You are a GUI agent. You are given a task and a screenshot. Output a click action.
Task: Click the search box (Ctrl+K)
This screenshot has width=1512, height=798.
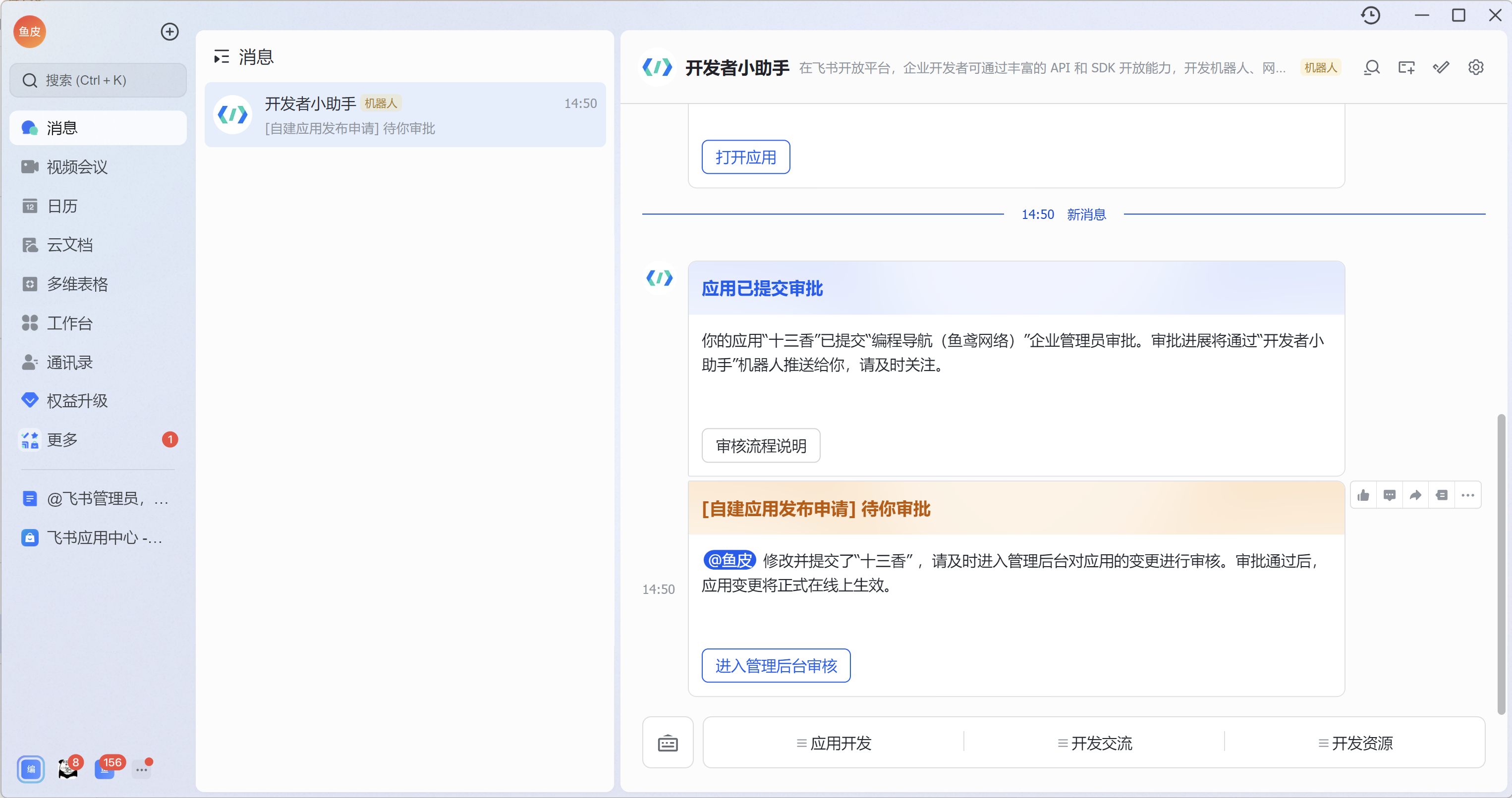[98, 80]
